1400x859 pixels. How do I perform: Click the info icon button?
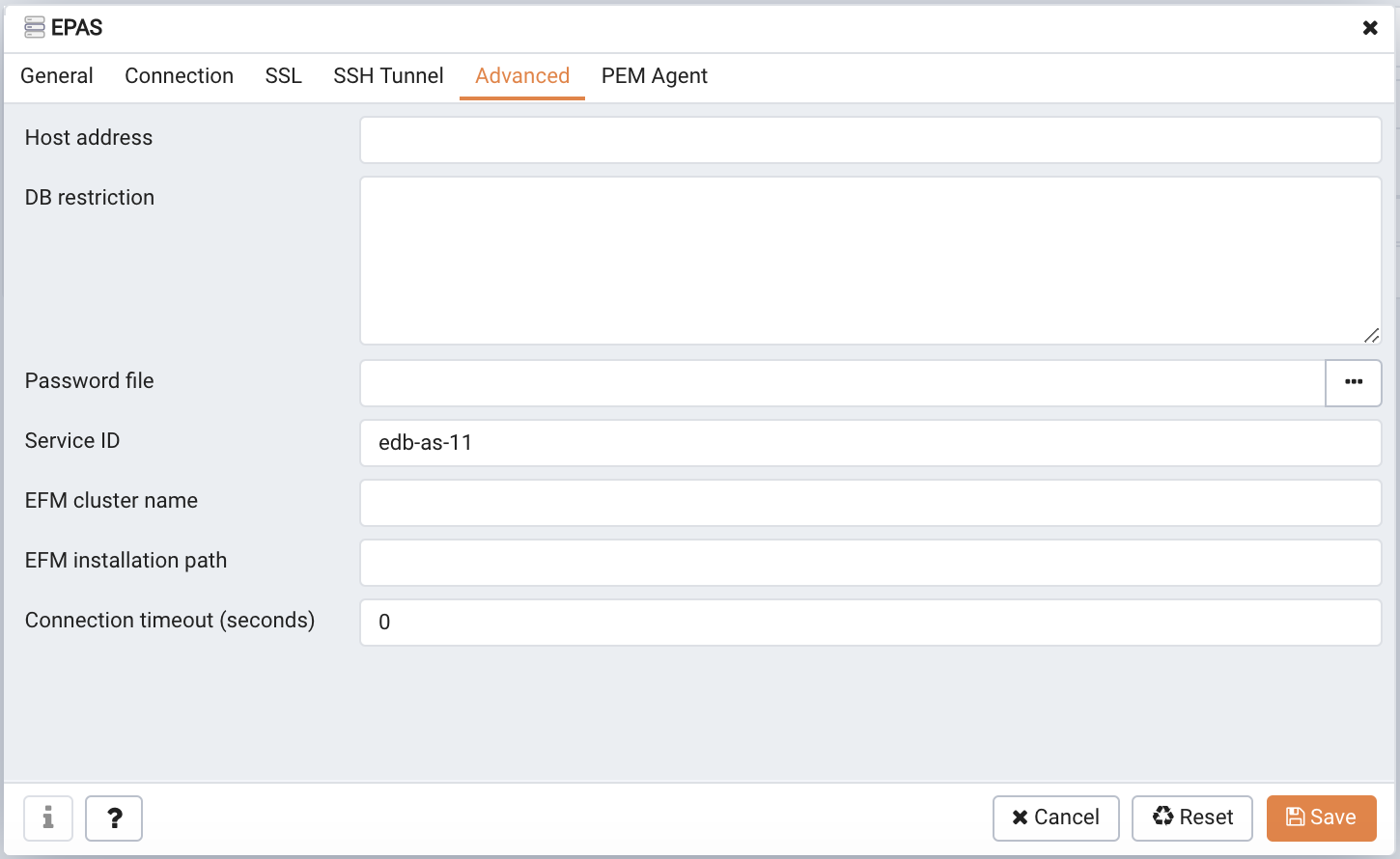coord(48,818)
